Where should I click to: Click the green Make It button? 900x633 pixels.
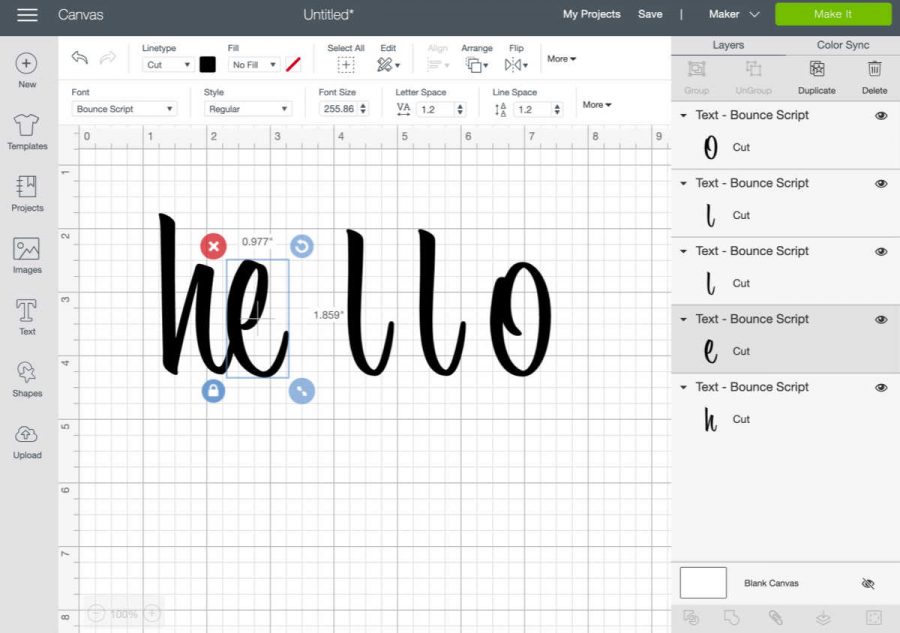pos(833,15)
